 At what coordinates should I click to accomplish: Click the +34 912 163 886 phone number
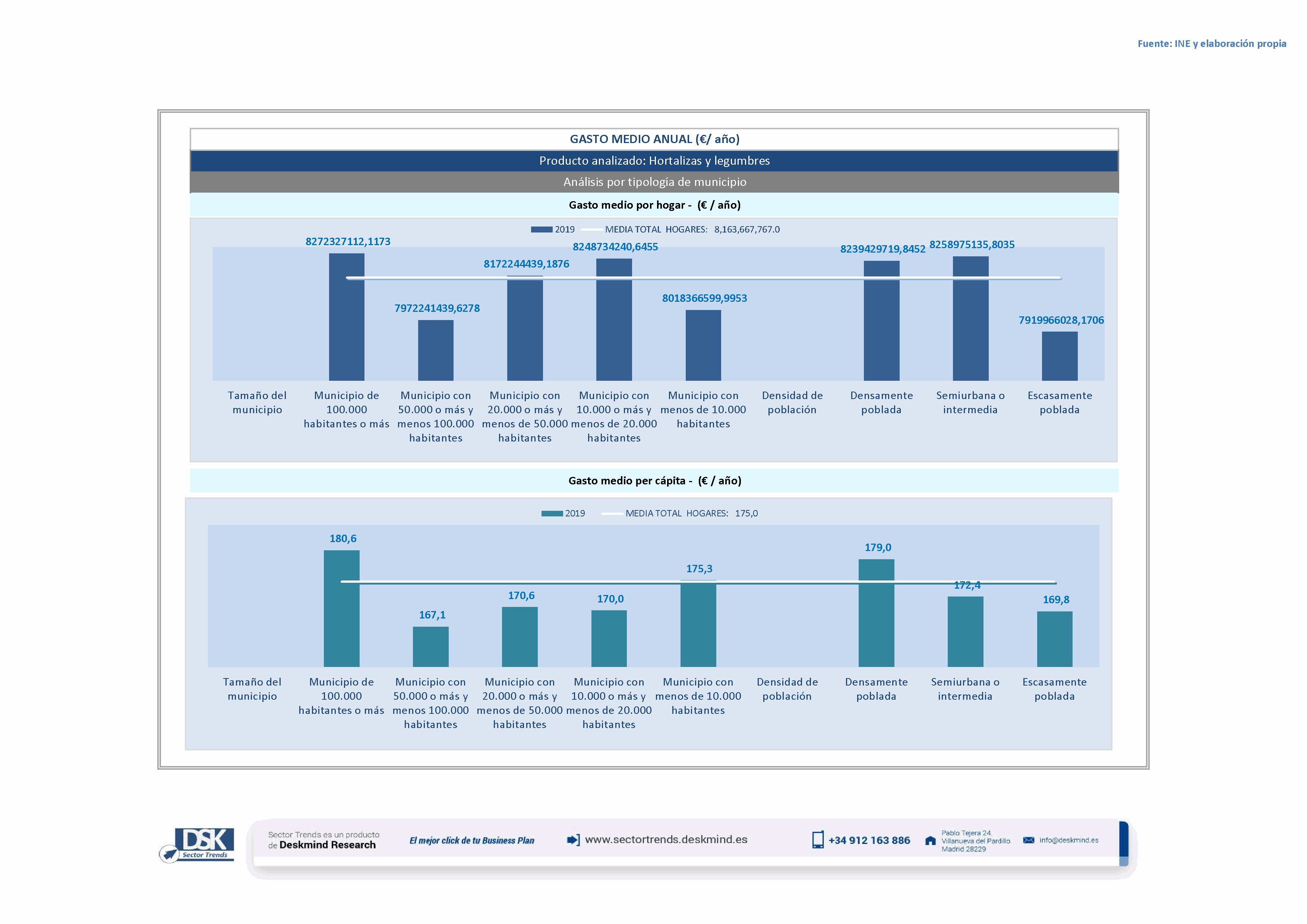[x=869, y=841]
